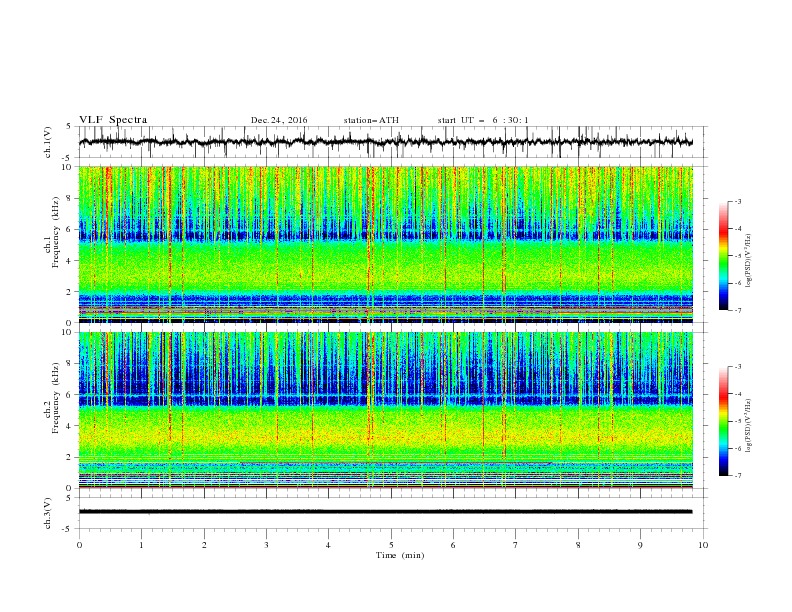Click the ch.1 spectrogram panel

click(385, 244)
